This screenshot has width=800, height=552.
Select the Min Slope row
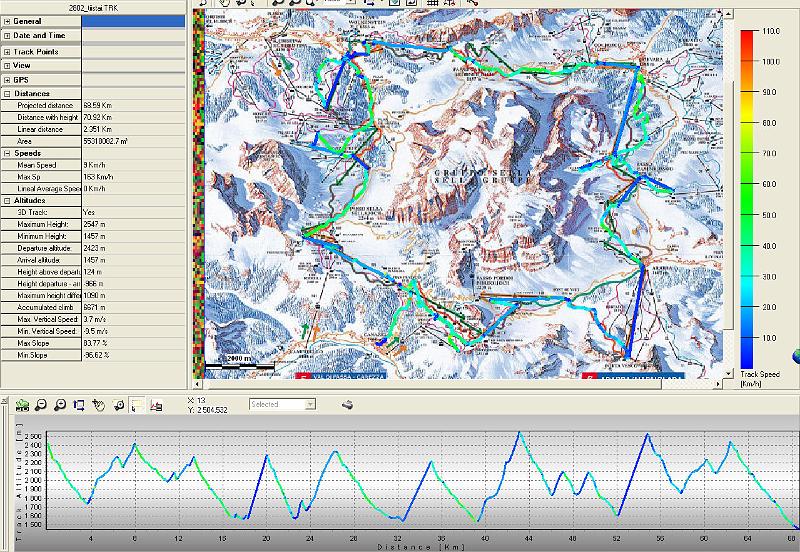(93, 355)
